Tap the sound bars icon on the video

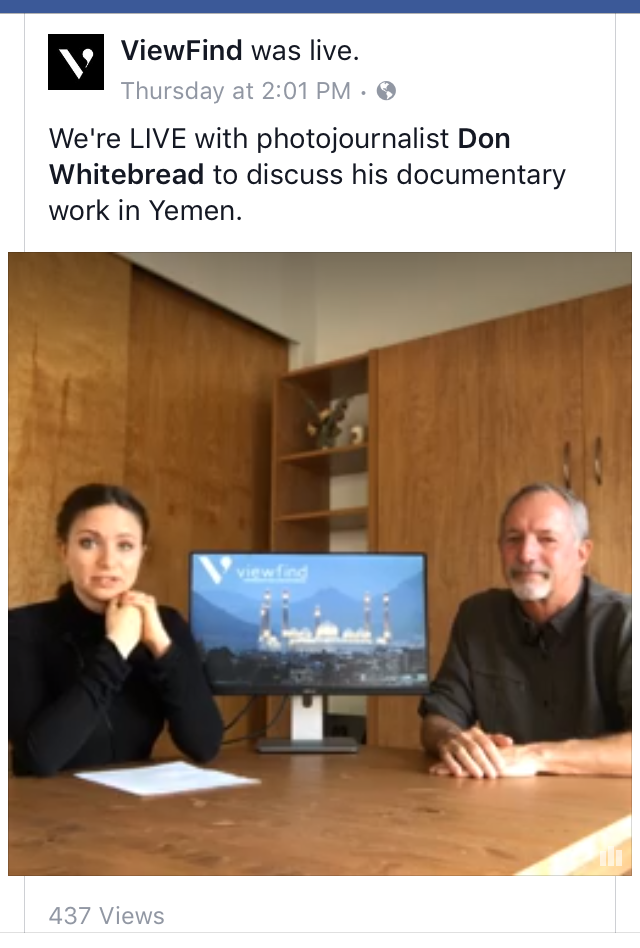(x=610, y=856)
